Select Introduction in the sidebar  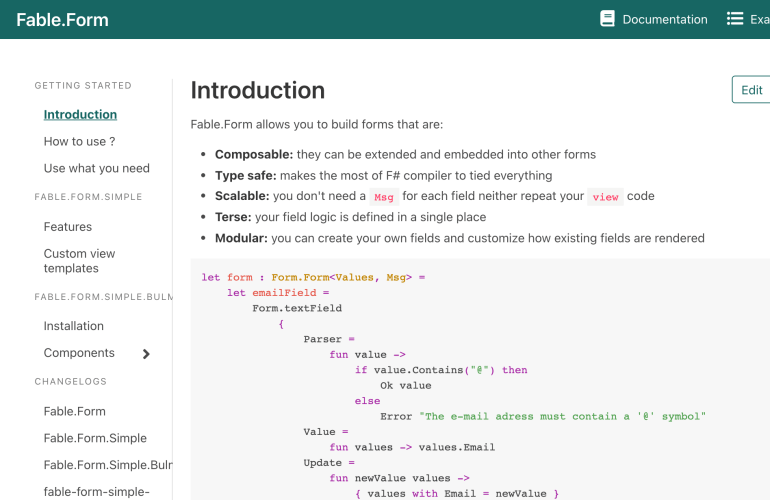[80, 115]
